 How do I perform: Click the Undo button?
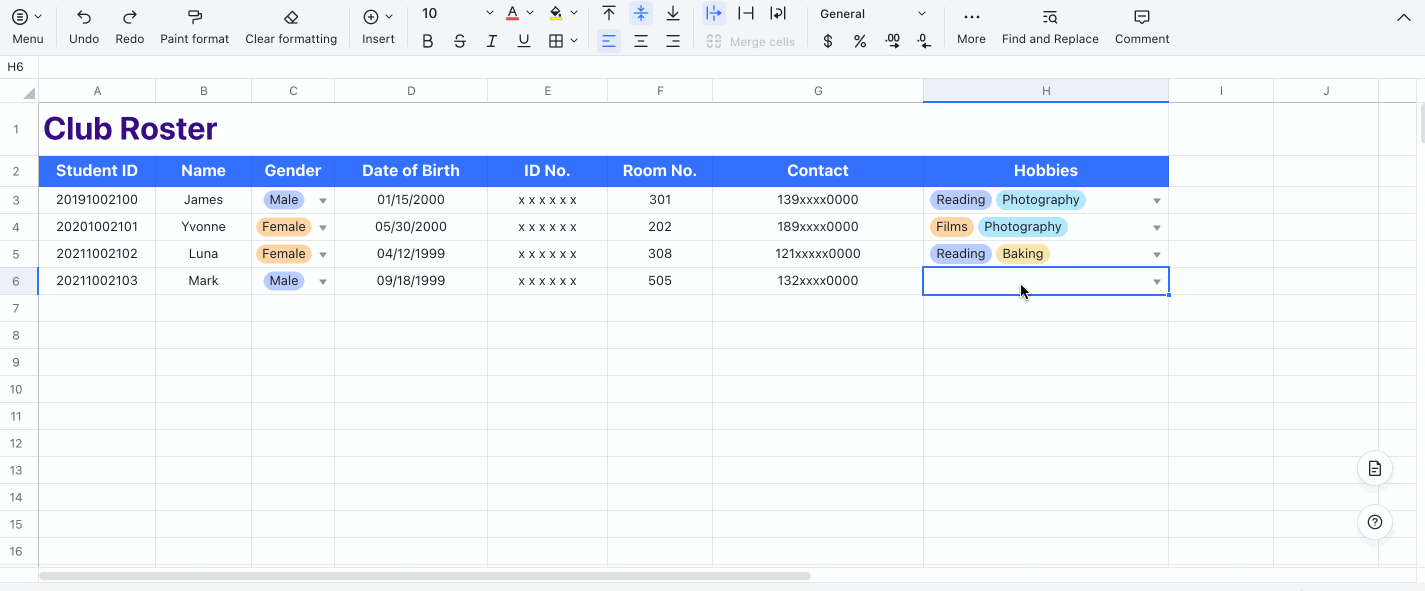coord(83,24)
